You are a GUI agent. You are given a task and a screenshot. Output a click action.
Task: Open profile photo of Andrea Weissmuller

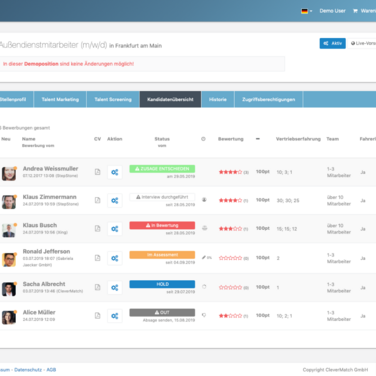click(x=9, y=174)
